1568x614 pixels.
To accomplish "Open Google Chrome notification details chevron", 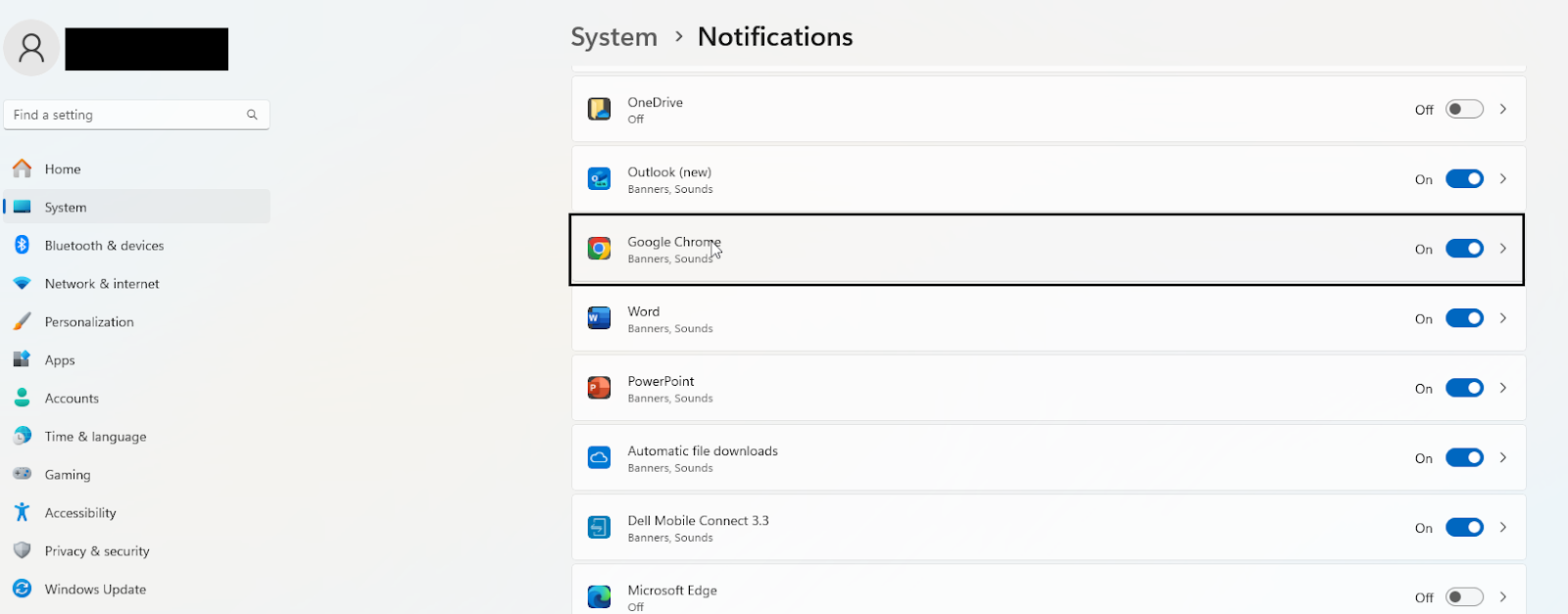I will click(x=1502, y=249).
